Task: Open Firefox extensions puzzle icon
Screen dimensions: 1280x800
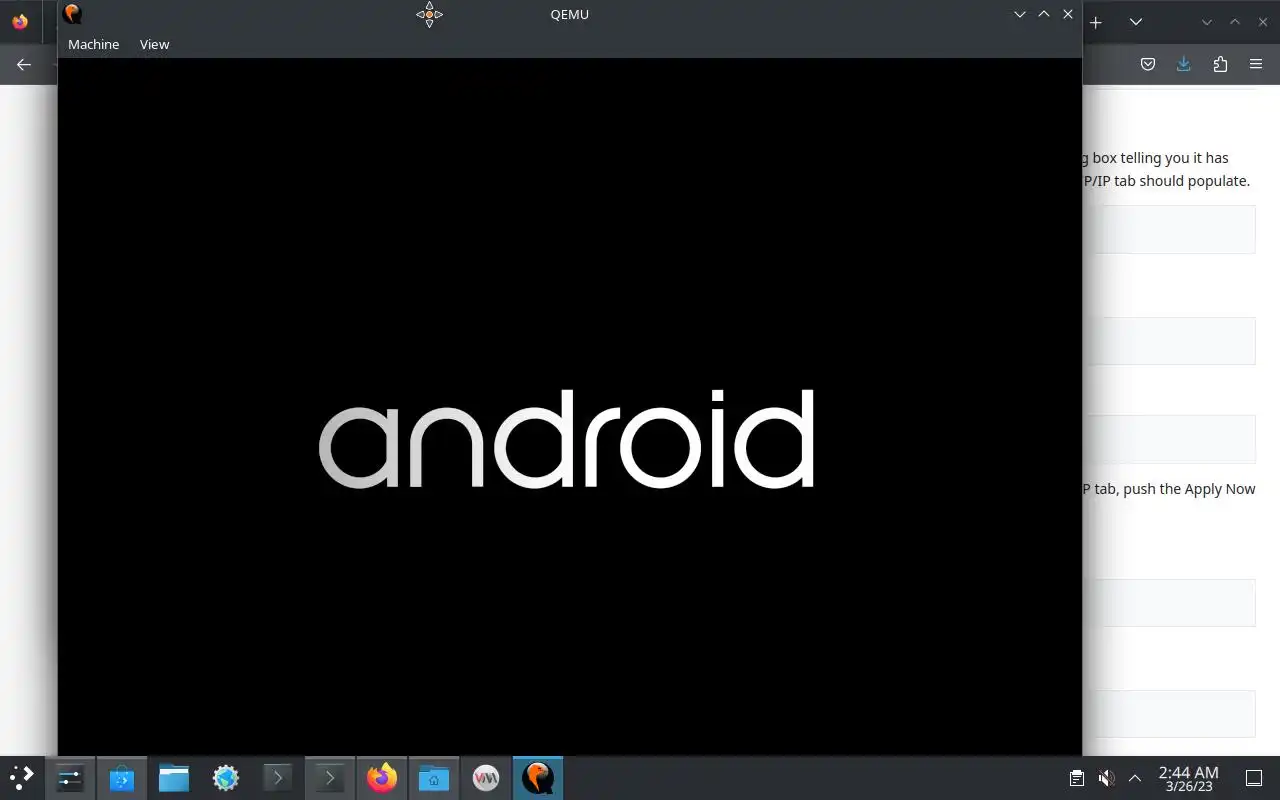Action: tap(1220, 64)
